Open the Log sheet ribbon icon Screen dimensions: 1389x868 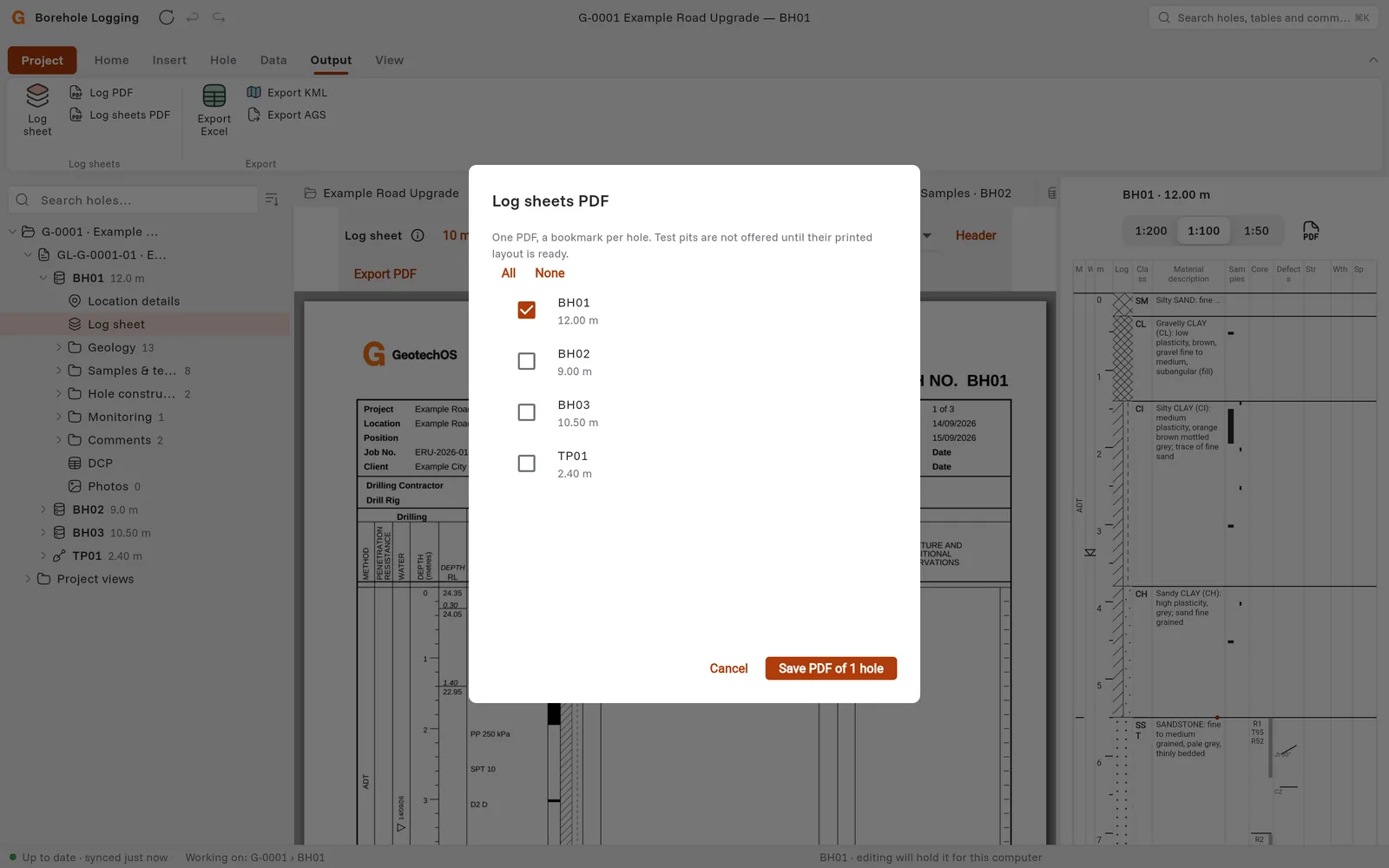(x=37, y=109)
